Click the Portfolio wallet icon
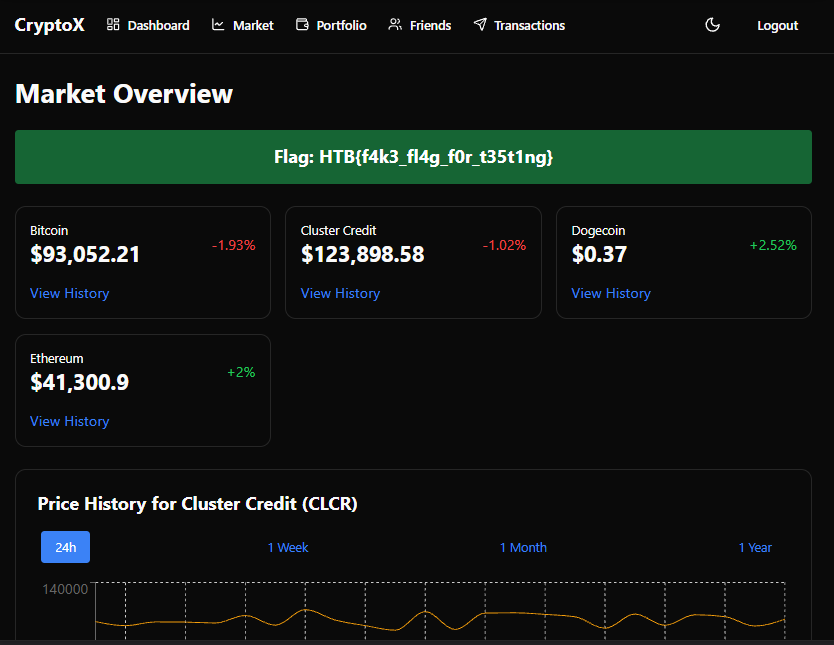Viewport: 834px width, 645px height. point(302,25)
